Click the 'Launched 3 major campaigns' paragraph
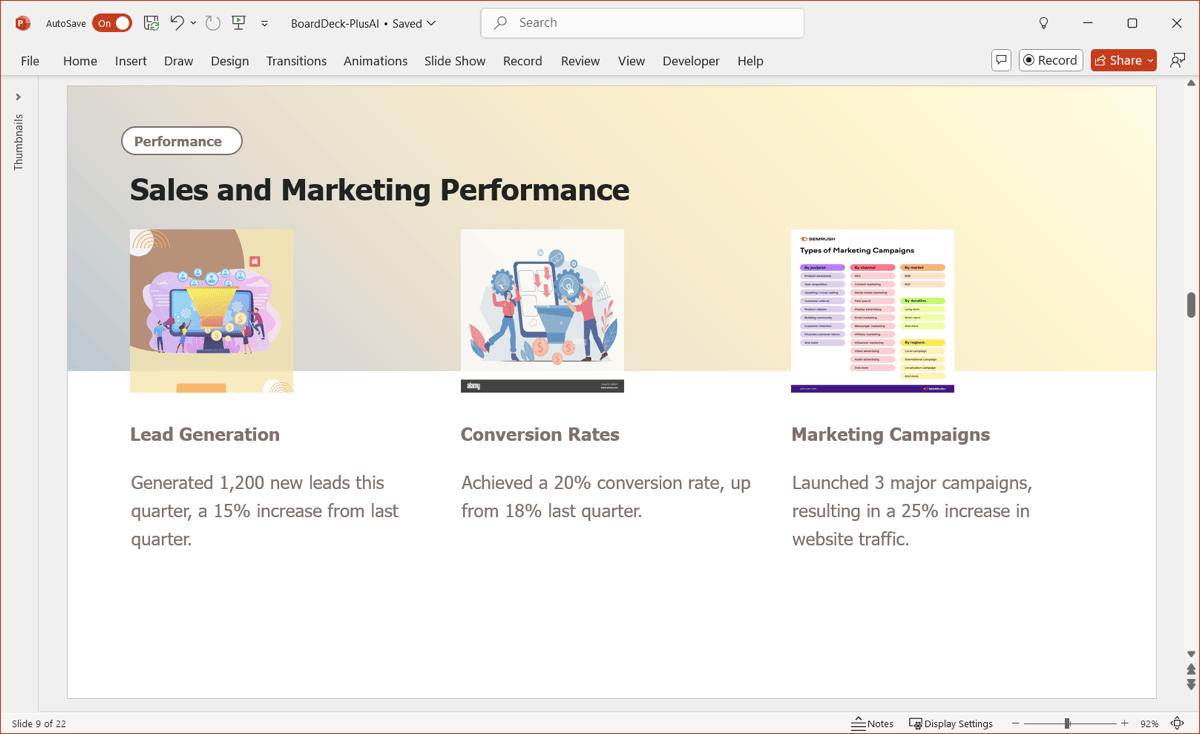This screenshot has height=734, width=1200. click(911, 511)
